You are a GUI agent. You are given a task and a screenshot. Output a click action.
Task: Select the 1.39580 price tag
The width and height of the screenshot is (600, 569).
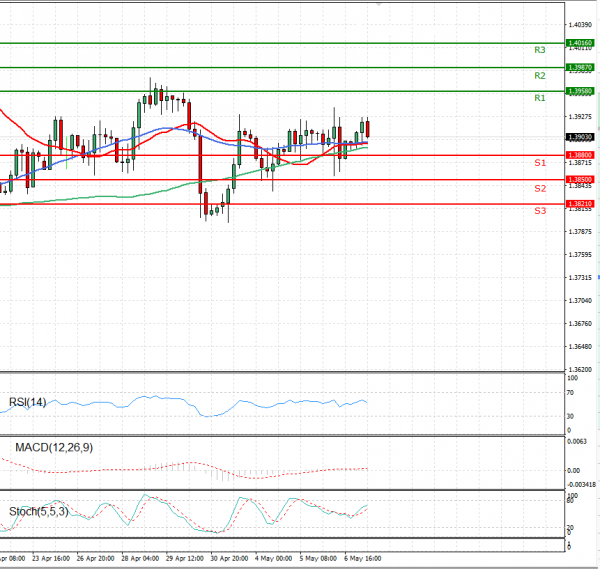(580, 91)
